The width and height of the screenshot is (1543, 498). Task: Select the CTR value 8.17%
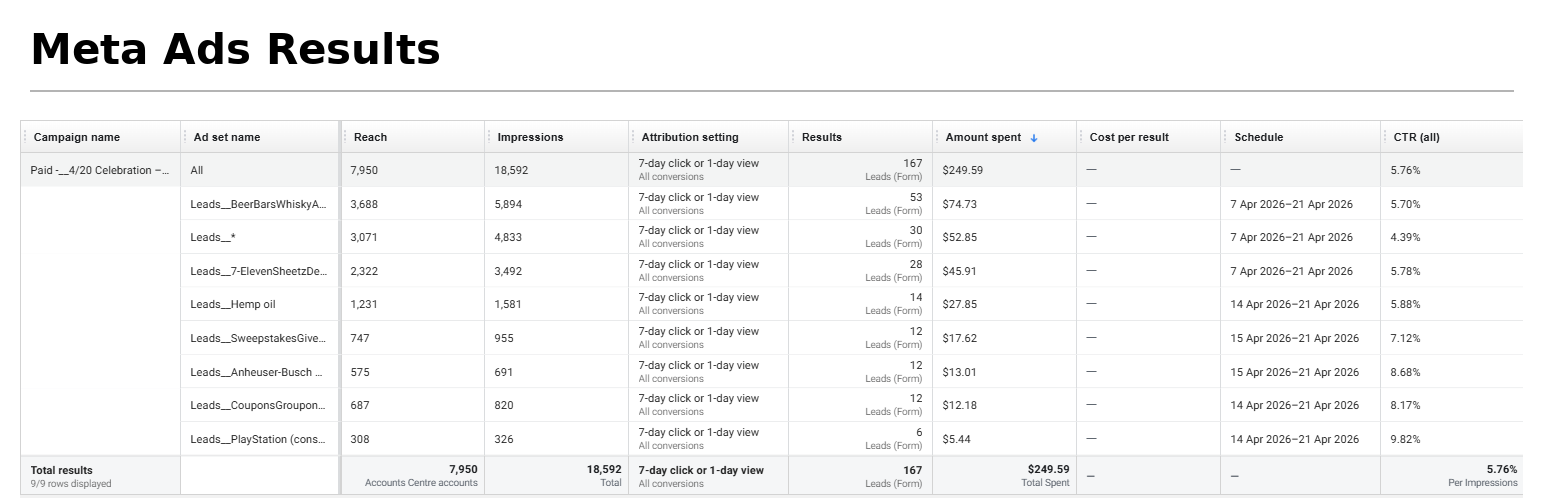coord(1405,405)
